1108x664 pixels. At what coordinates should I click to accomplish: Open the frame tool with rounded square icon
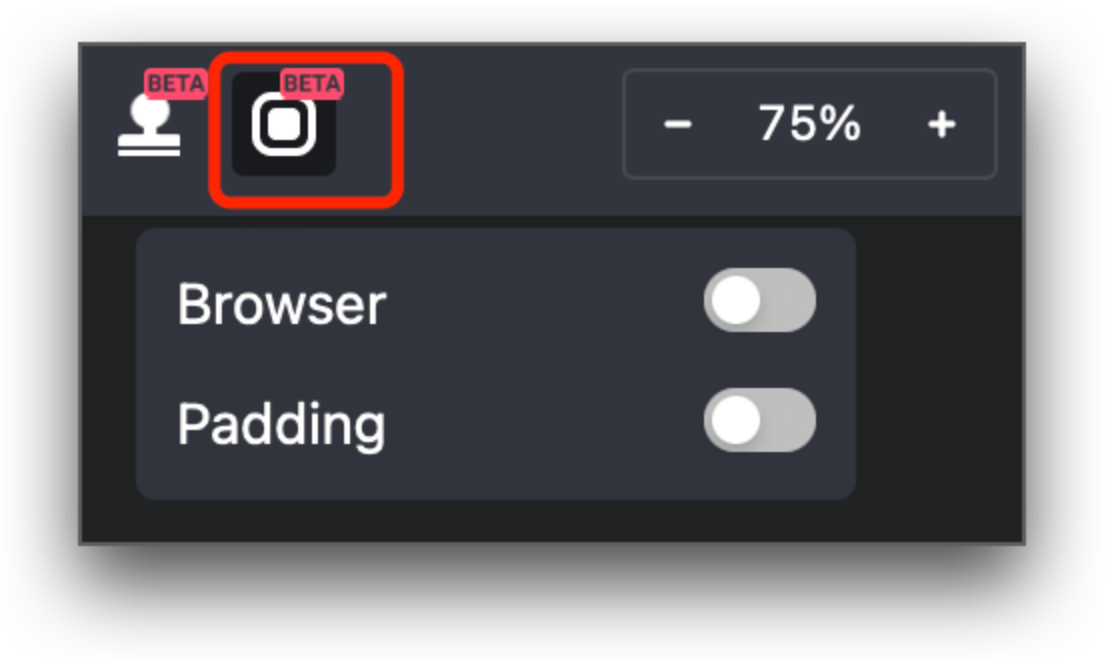click(x=284, y=124)
